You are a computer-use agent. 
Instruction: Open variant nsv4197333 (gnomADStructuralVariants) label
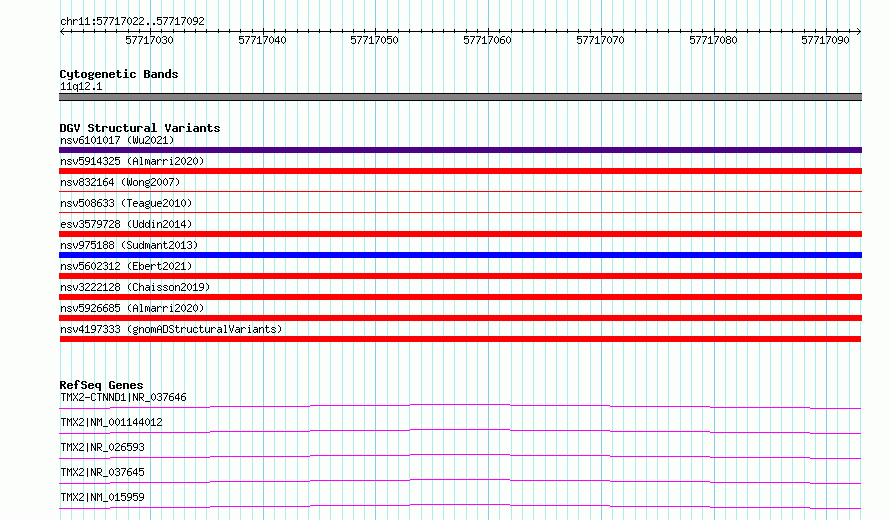click(171, 329)
